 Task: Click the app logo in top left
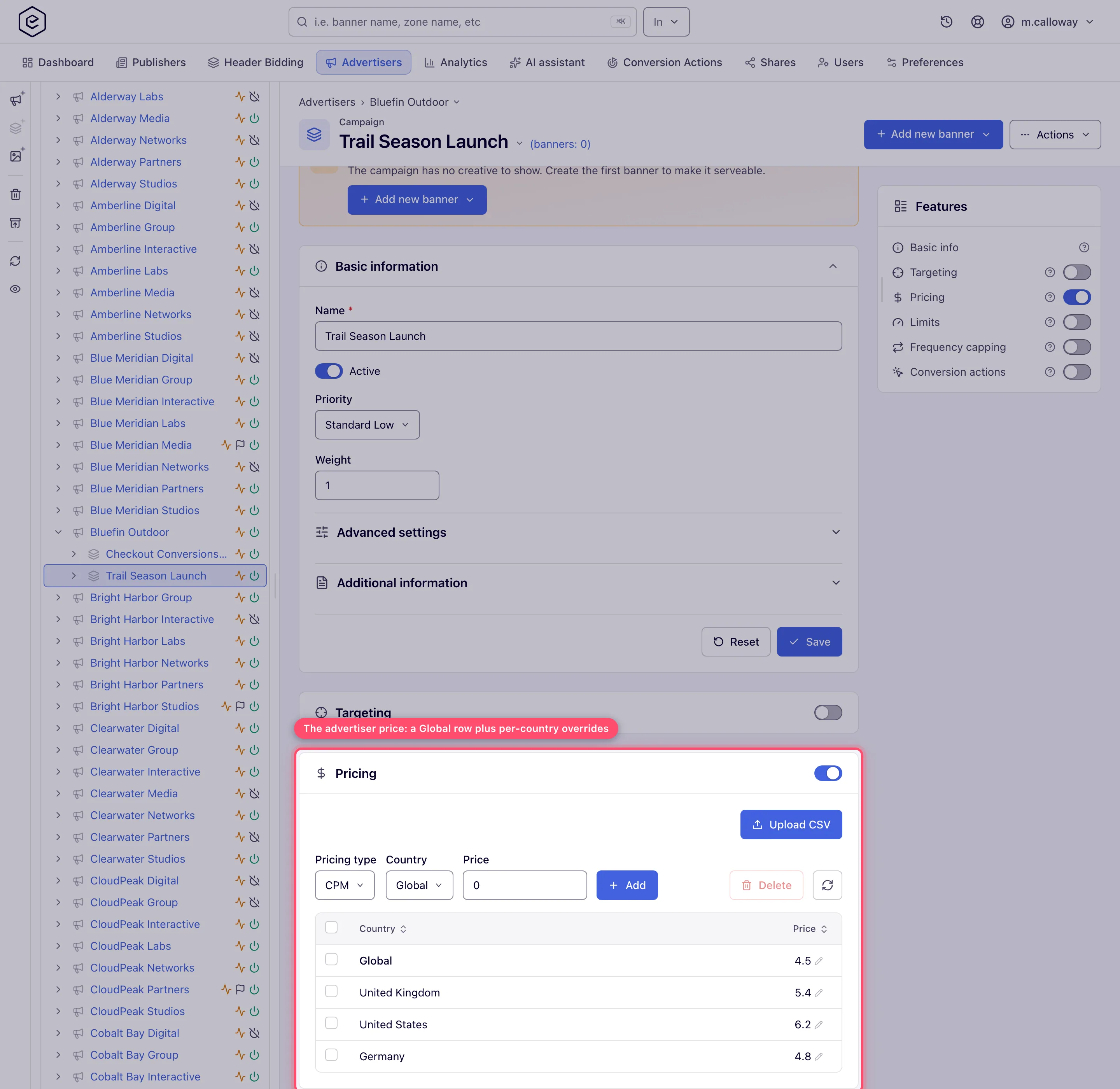click(32, 22)
